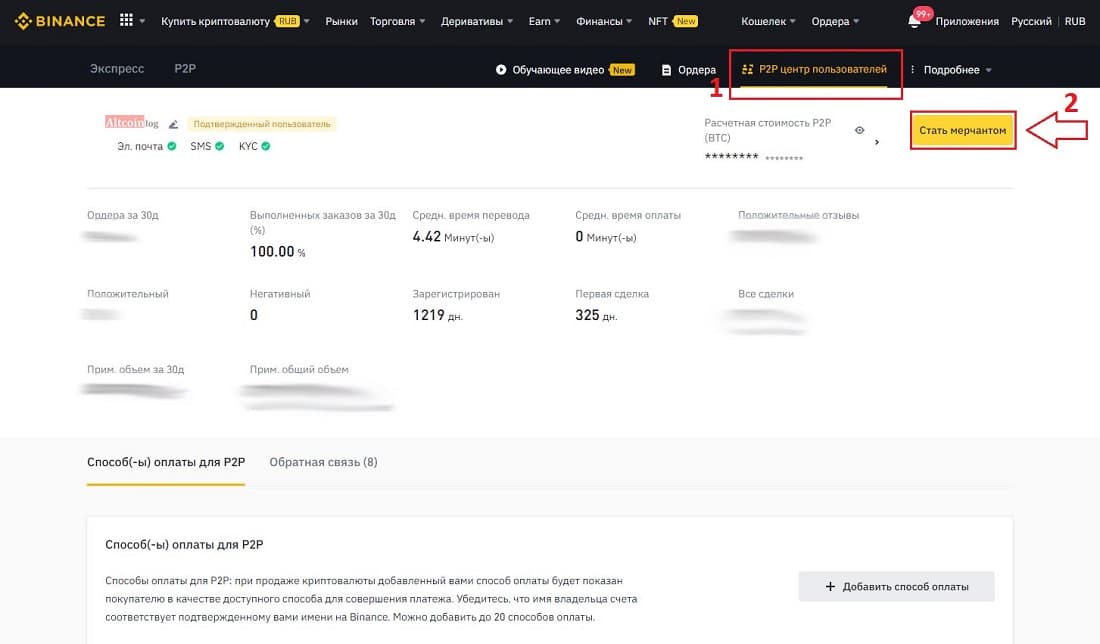This screenshot has height=644, width=1100.
Task: Click the Altcoinlog username
Action: click(x=132, y=123)
